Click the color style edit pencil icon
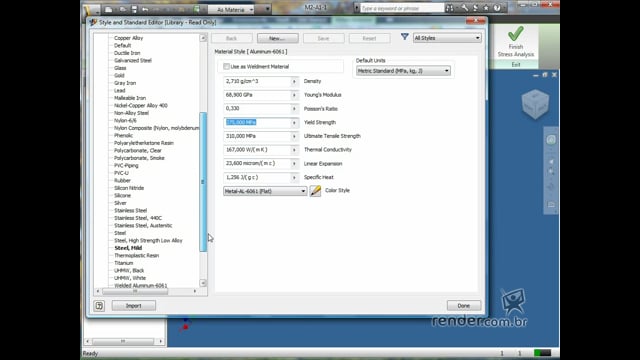Screen dimensions: 640x360 pos(315,191)
